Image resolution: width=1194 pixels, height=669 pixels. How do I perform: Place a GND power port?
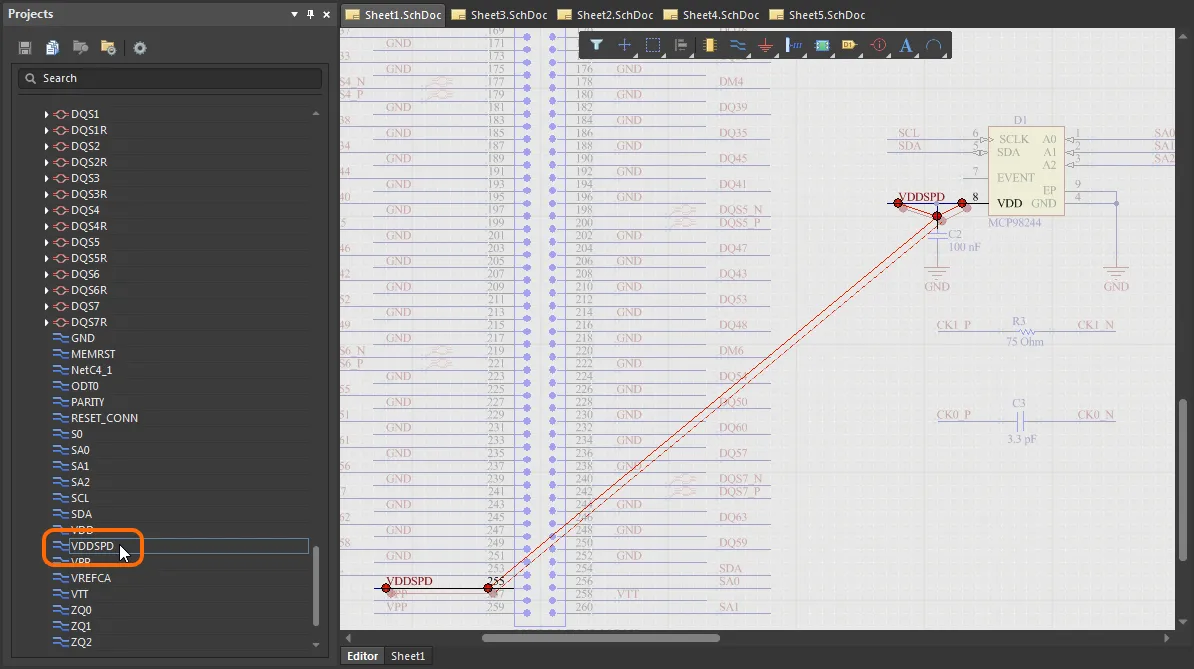[x=765, y=45]
